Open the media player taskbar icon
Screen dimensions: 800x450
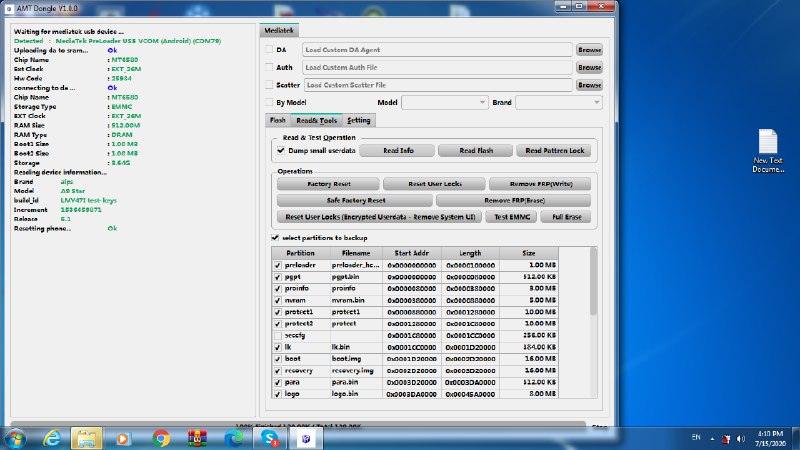[123, 438]
